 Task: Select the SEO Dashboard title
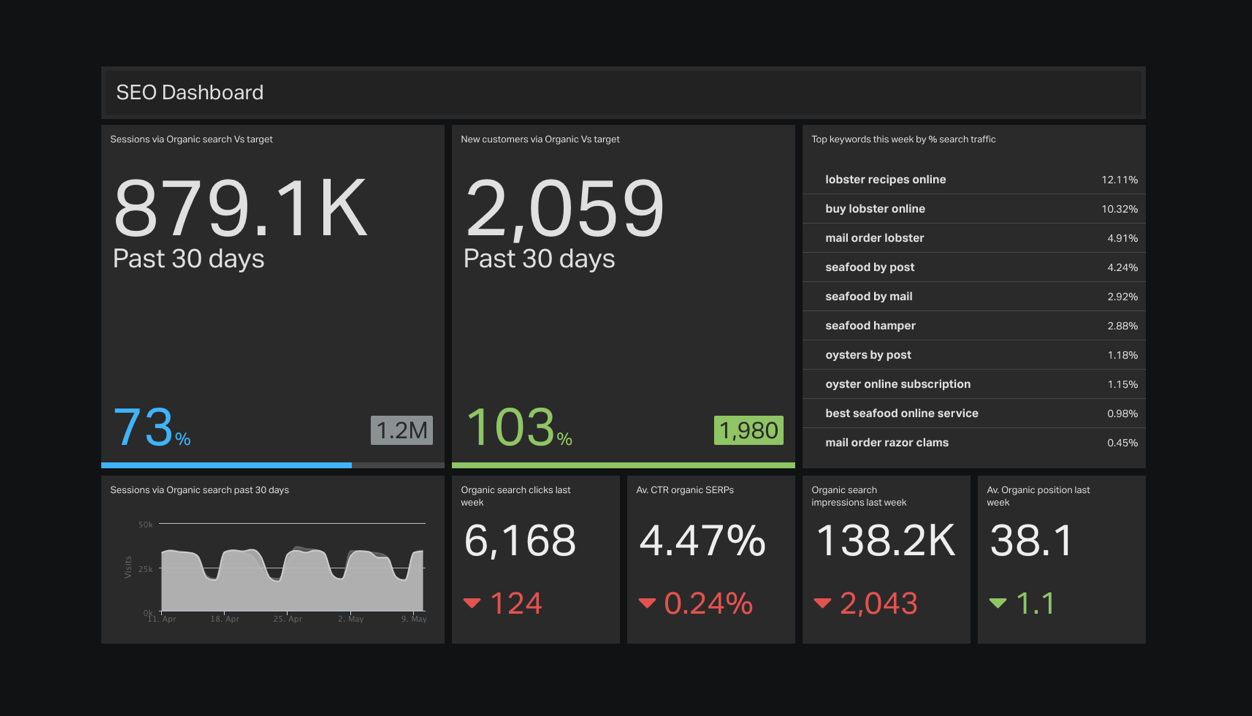point(190,92)
